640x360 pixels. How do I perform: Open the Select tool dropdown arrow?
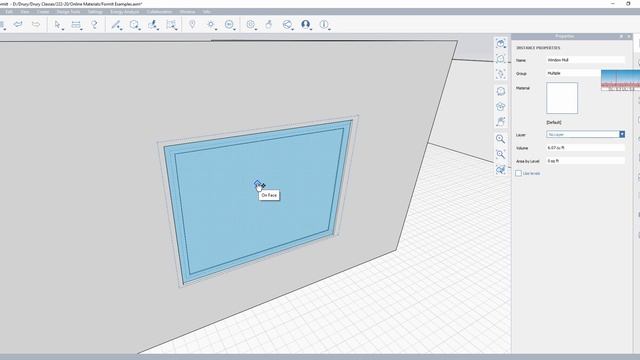[63, 29]
